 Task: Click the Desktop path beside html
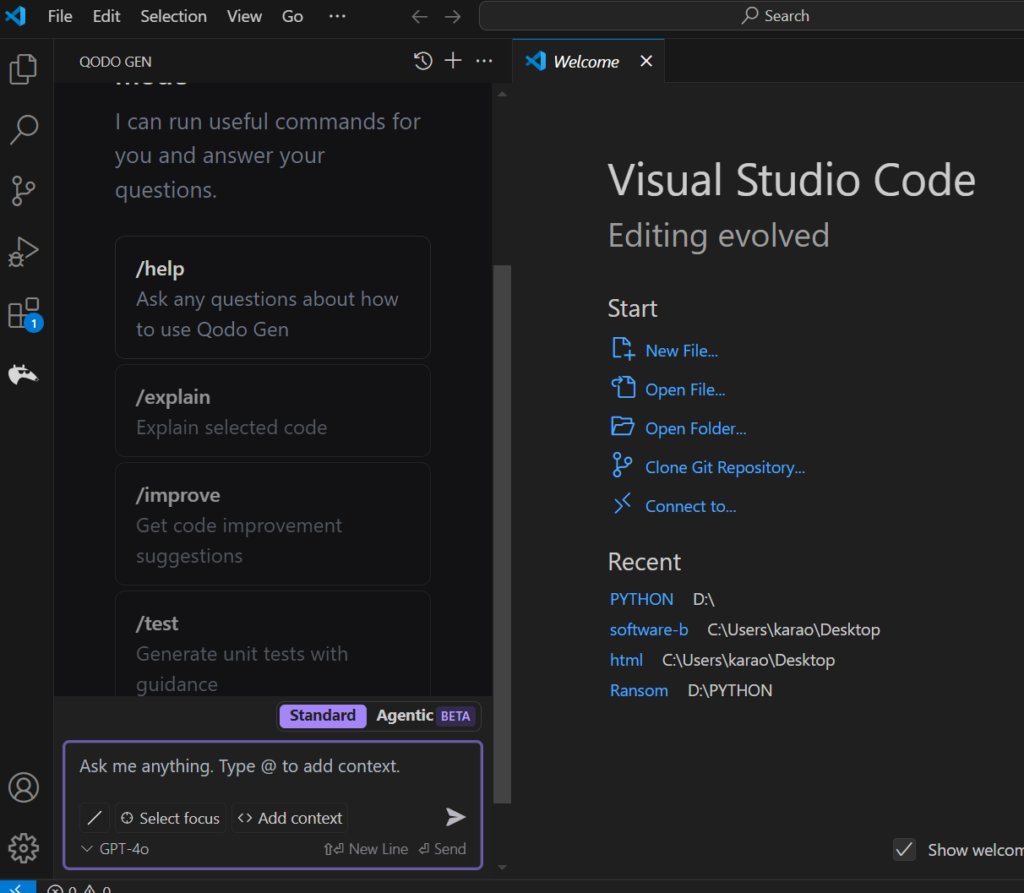point(748,660)
